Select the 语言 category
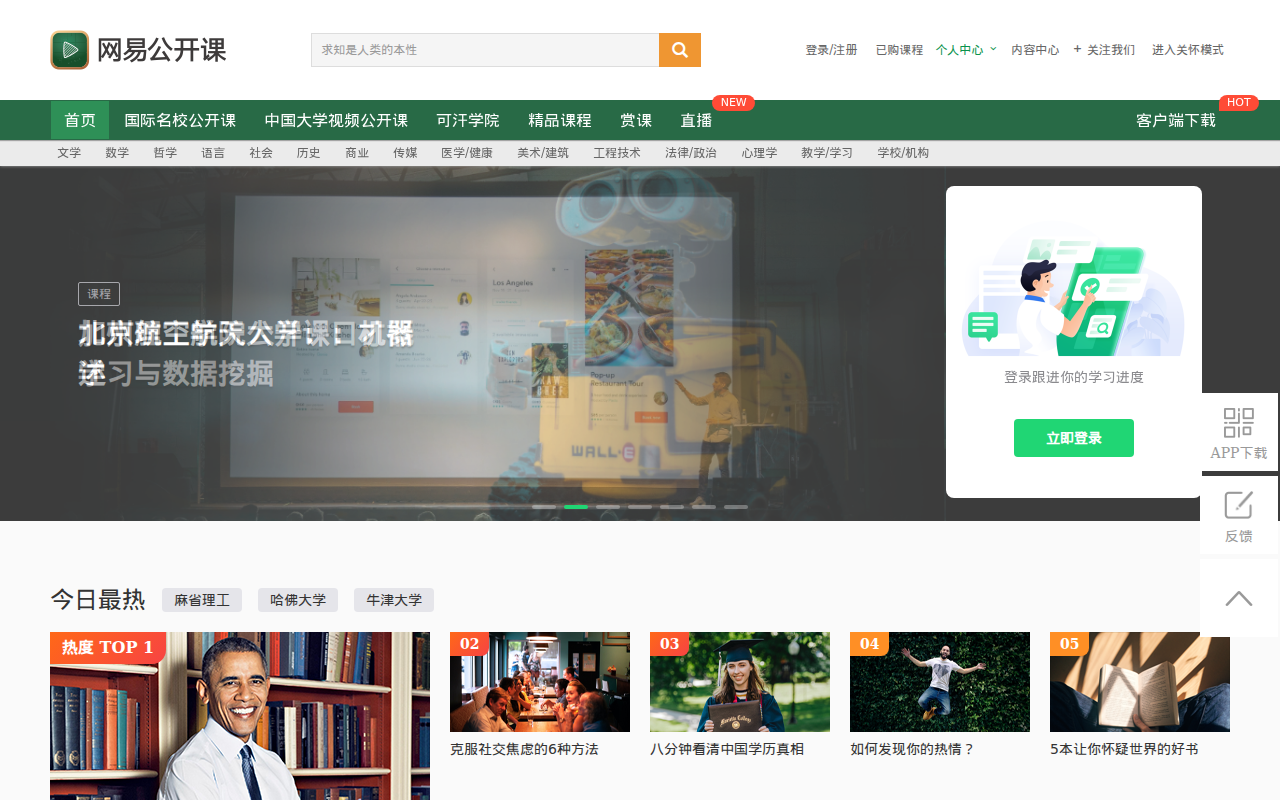 213,153
